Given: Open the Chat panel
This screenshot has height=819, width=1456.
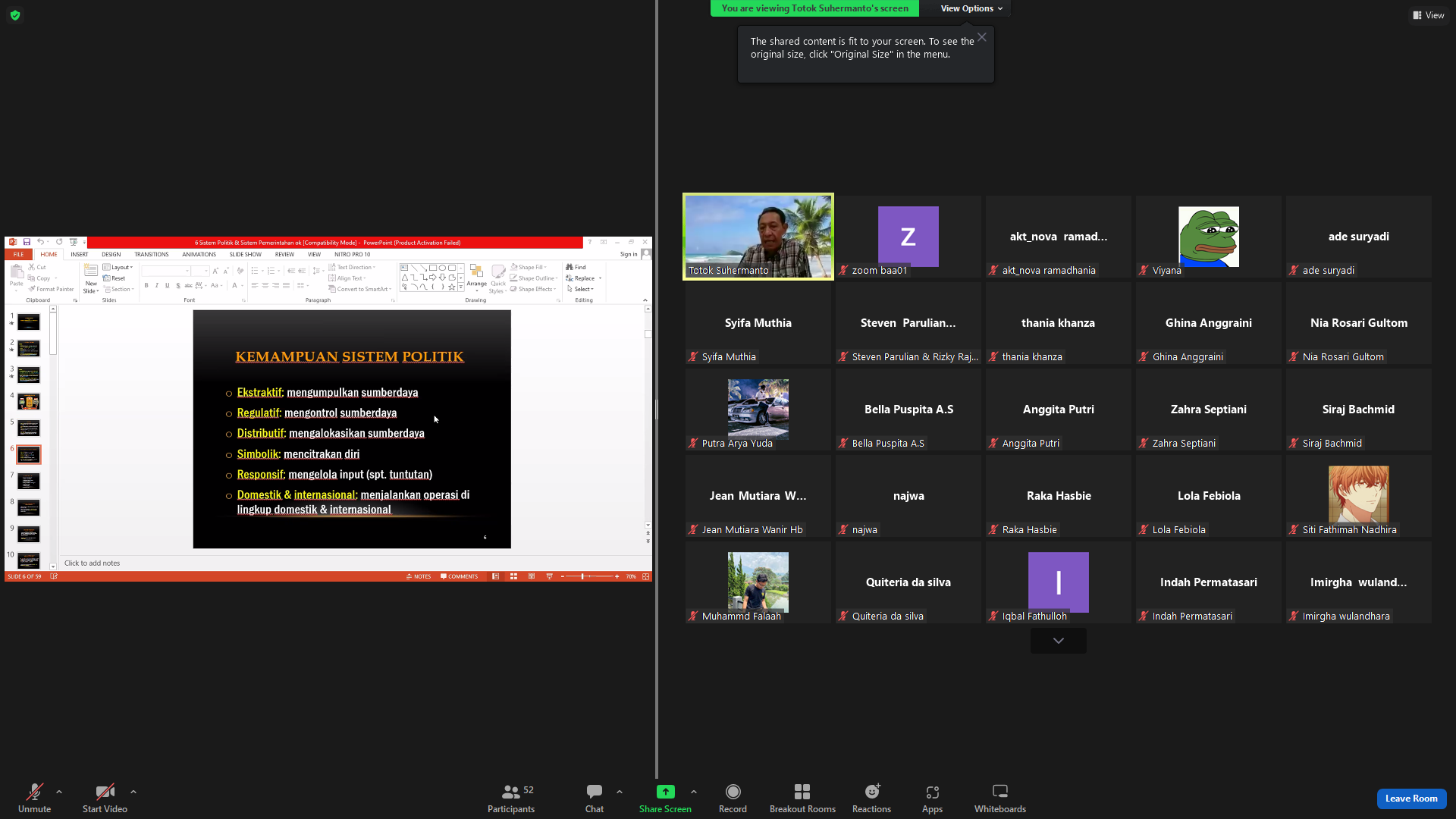Looking at the screenshot, I should (x=595, y=798).
